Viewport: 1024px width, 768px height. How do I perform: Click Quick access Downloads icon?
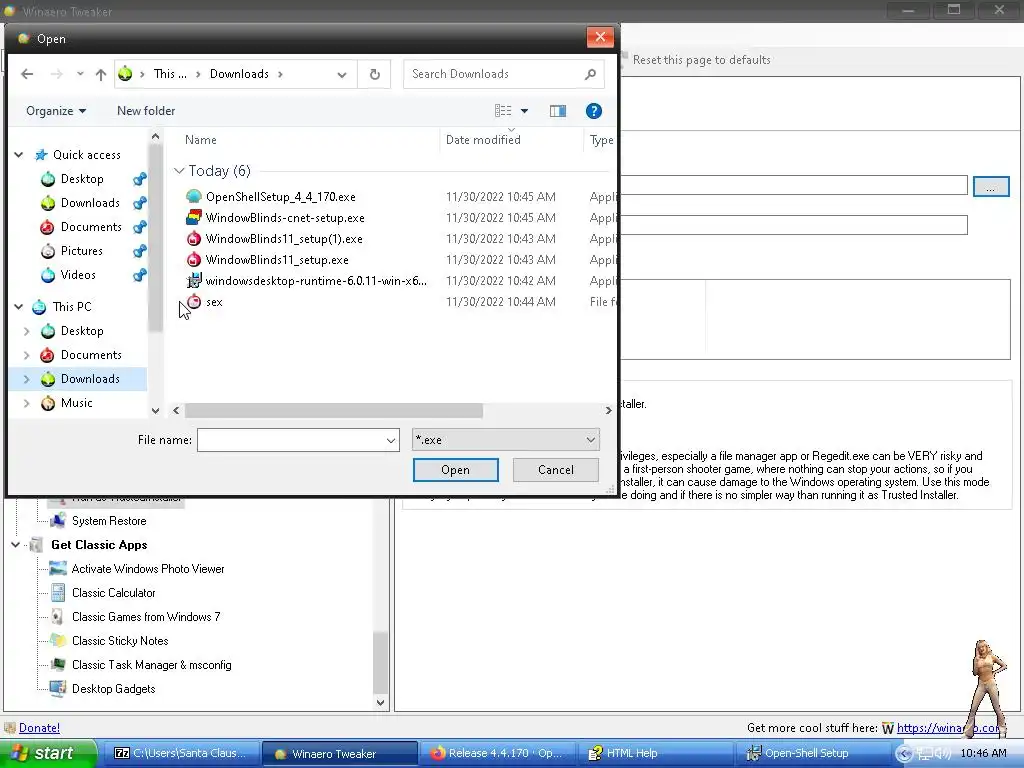pos(48,203)
